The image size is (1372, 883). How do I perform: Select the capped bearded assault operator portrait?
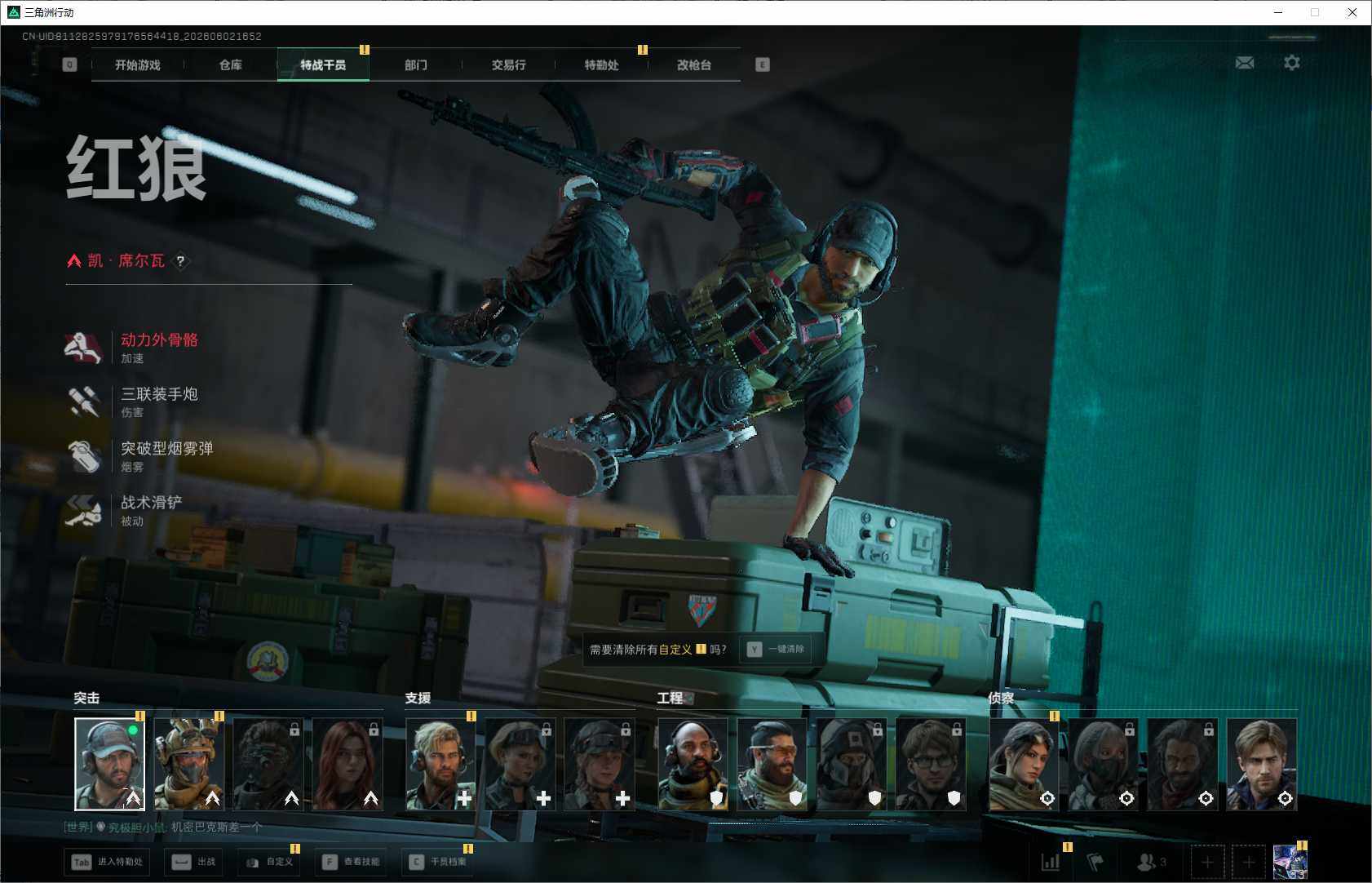109,765
